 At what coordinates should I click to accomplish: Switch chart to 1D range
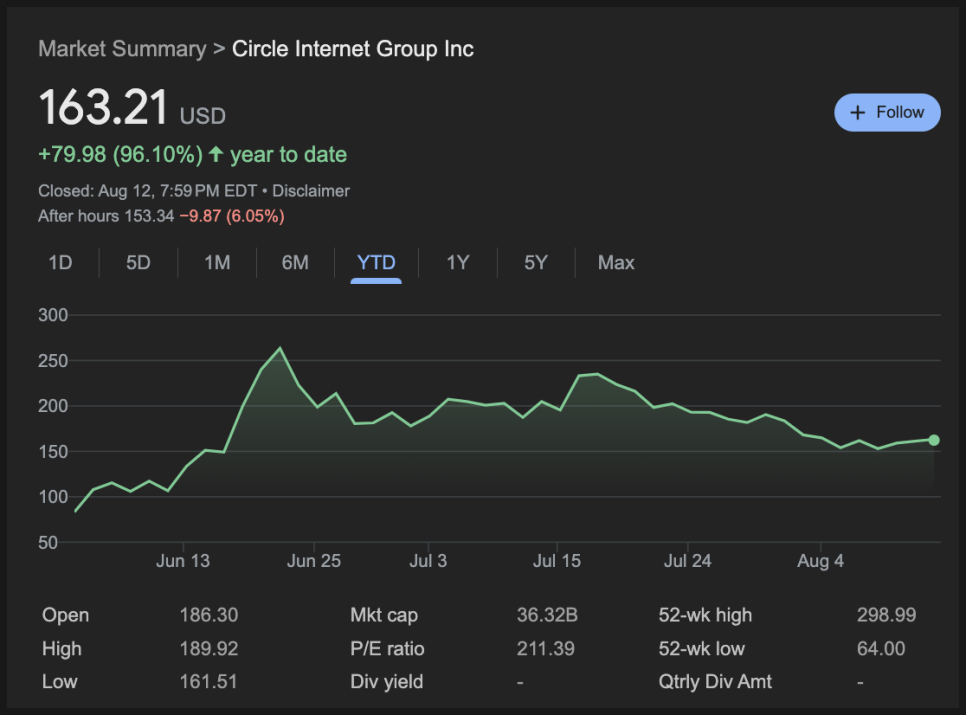pyautogui.click(x=60, y=263)
